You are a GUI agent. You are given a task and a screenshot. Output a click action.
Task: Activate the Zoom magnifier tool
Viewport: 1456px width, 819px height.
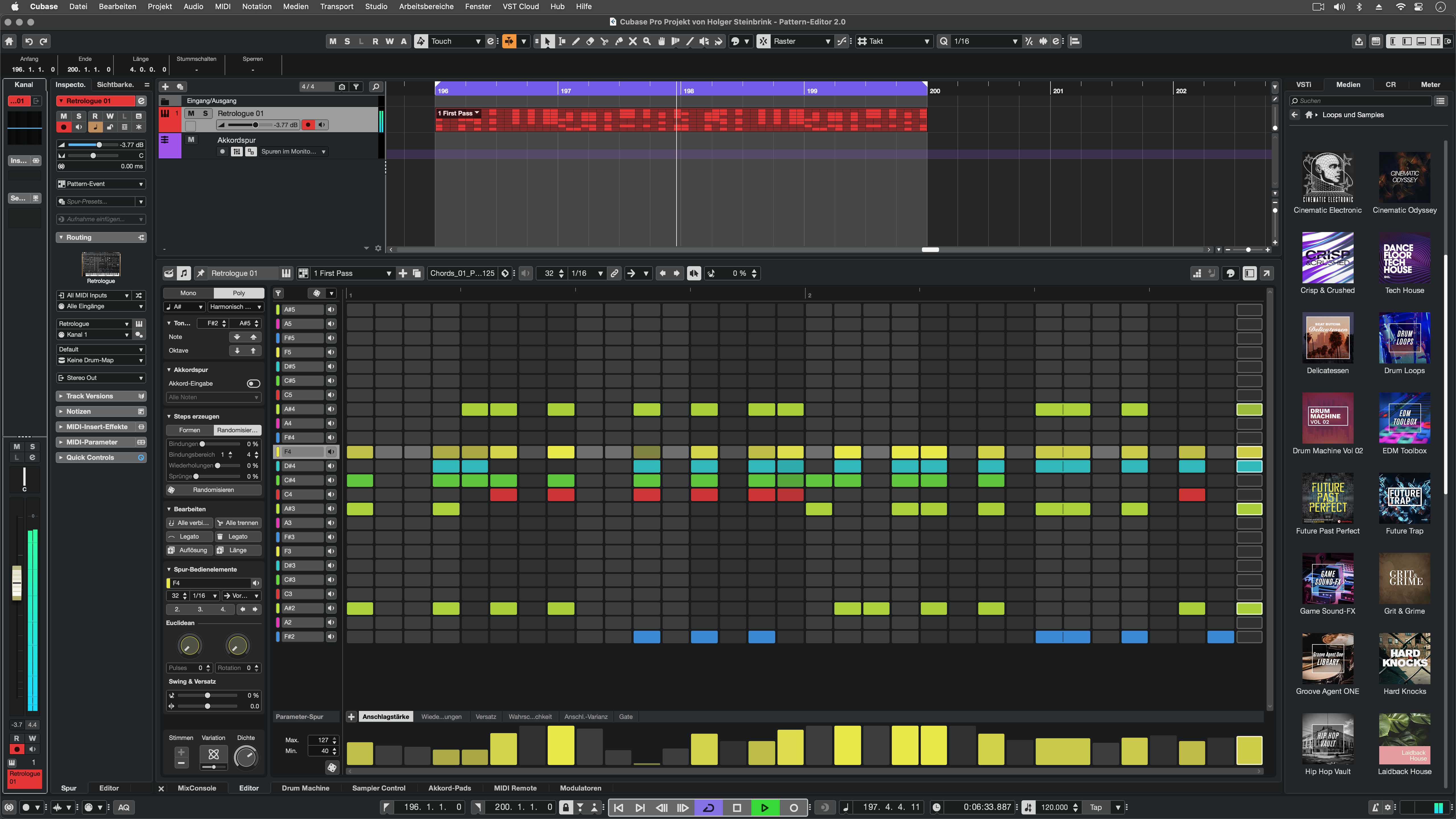click(x=647, y=41)
